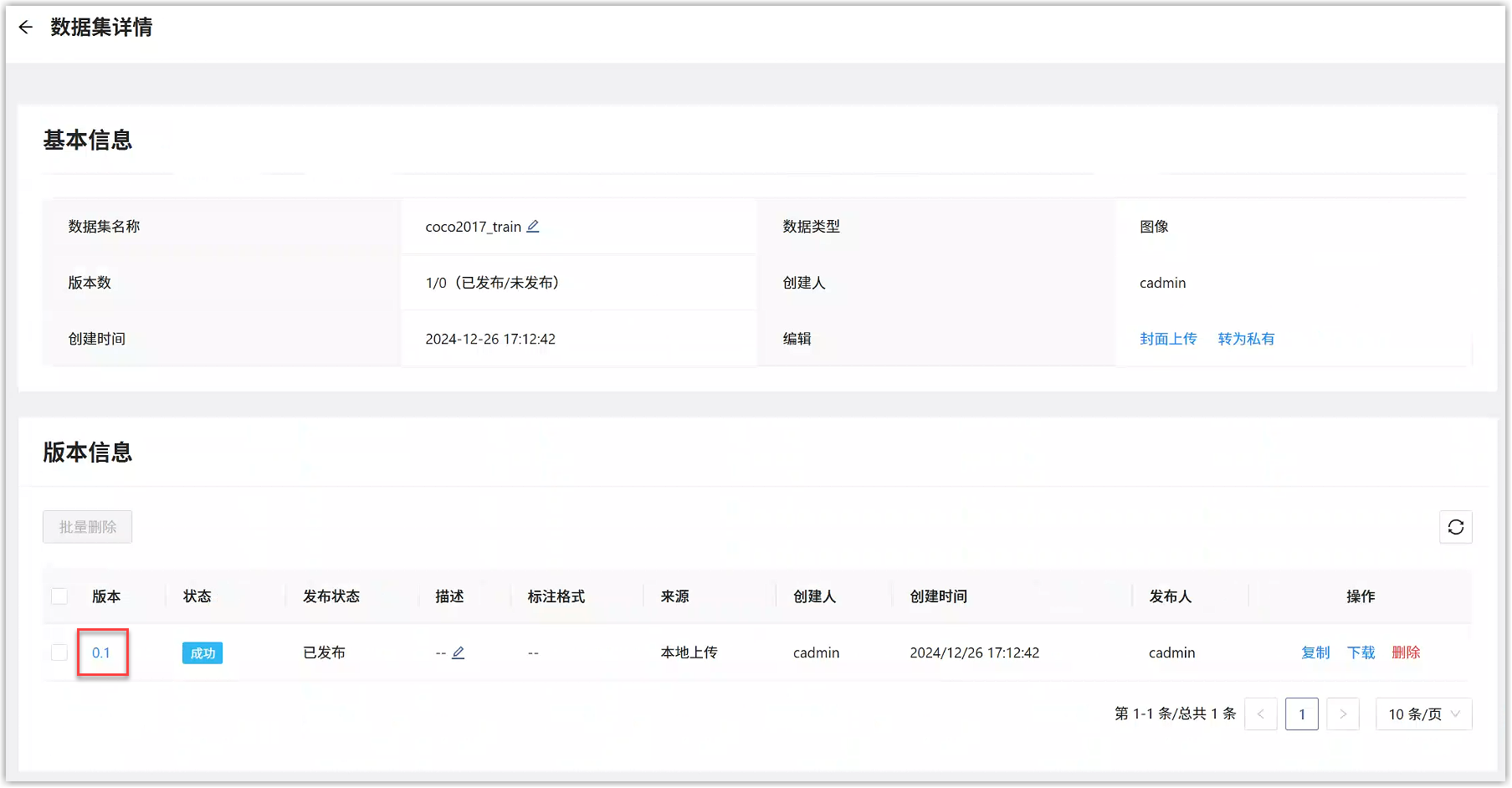This screenshot has height=788, width=1512.
Task: Tick the select-all checkbox in table header
Action: tap(59, 596)
